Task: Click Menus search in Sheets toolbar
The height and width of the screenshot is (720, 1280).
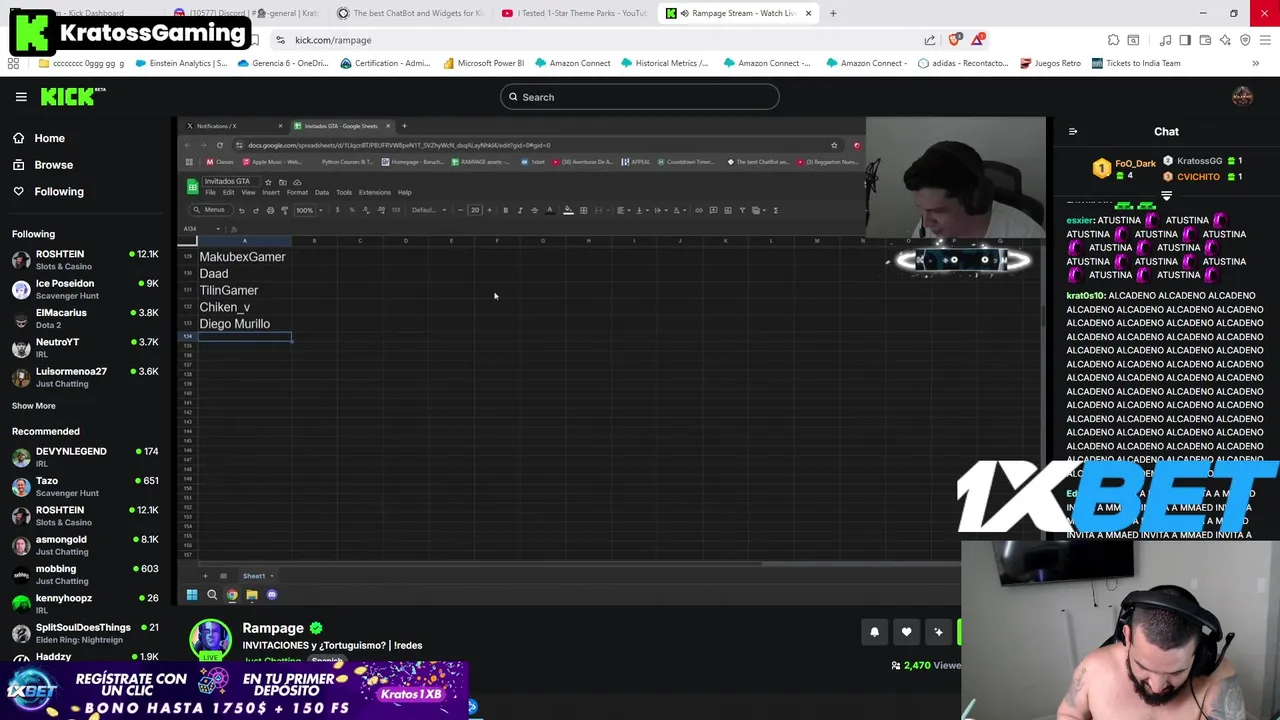Action: (x=210, y=210)
